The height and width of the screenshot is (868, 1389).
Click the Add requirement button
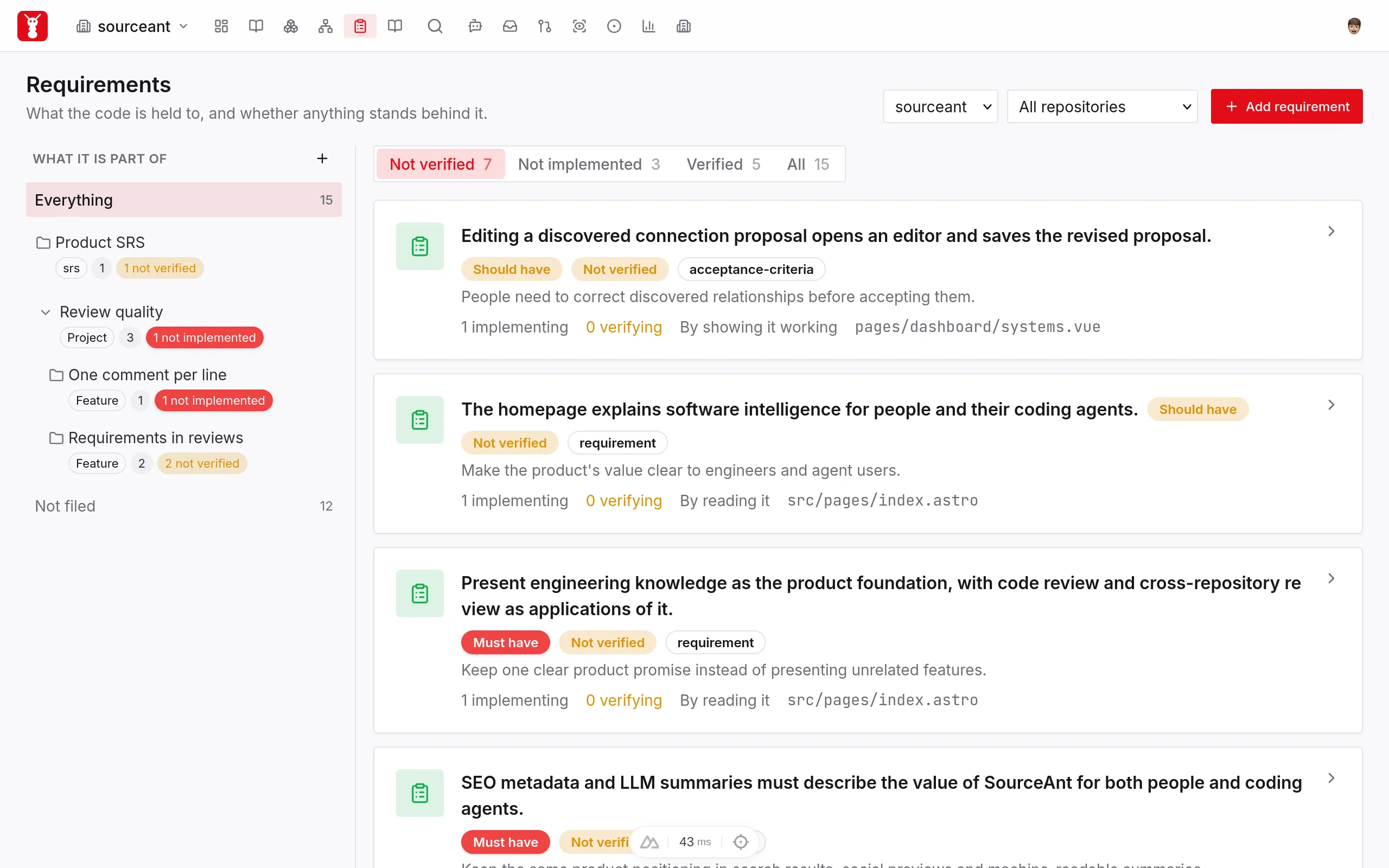coord(1286,106)
